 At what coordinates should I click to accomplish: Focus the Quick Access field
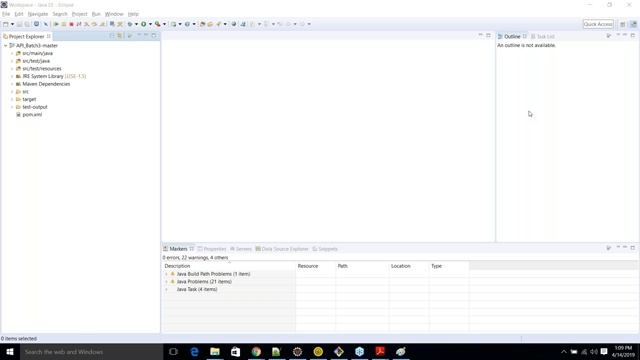[598, 24]
